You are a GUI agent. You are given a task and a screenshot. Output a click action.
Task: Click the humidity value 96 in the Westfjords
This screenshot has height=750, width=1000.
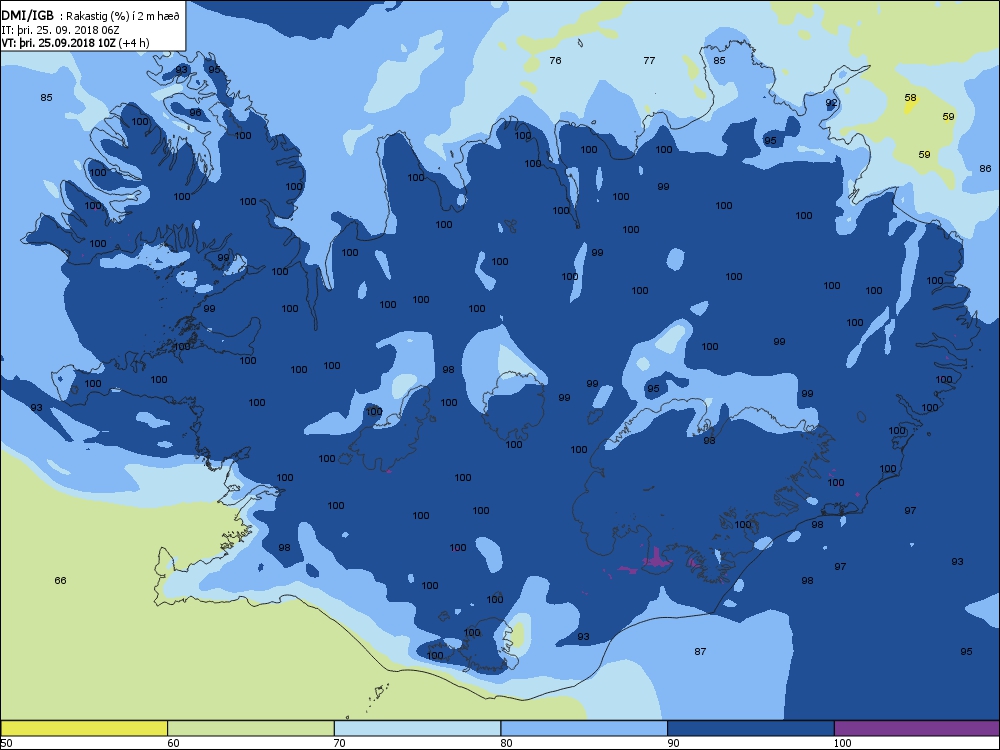[x=195, y=113]
